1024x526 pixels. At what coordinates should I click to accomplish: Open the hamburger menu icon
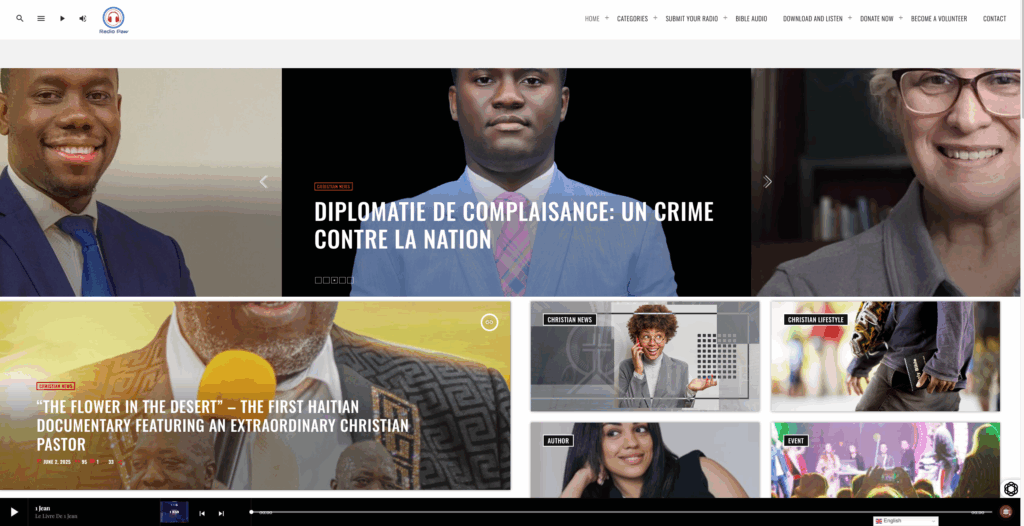[40, 18]
